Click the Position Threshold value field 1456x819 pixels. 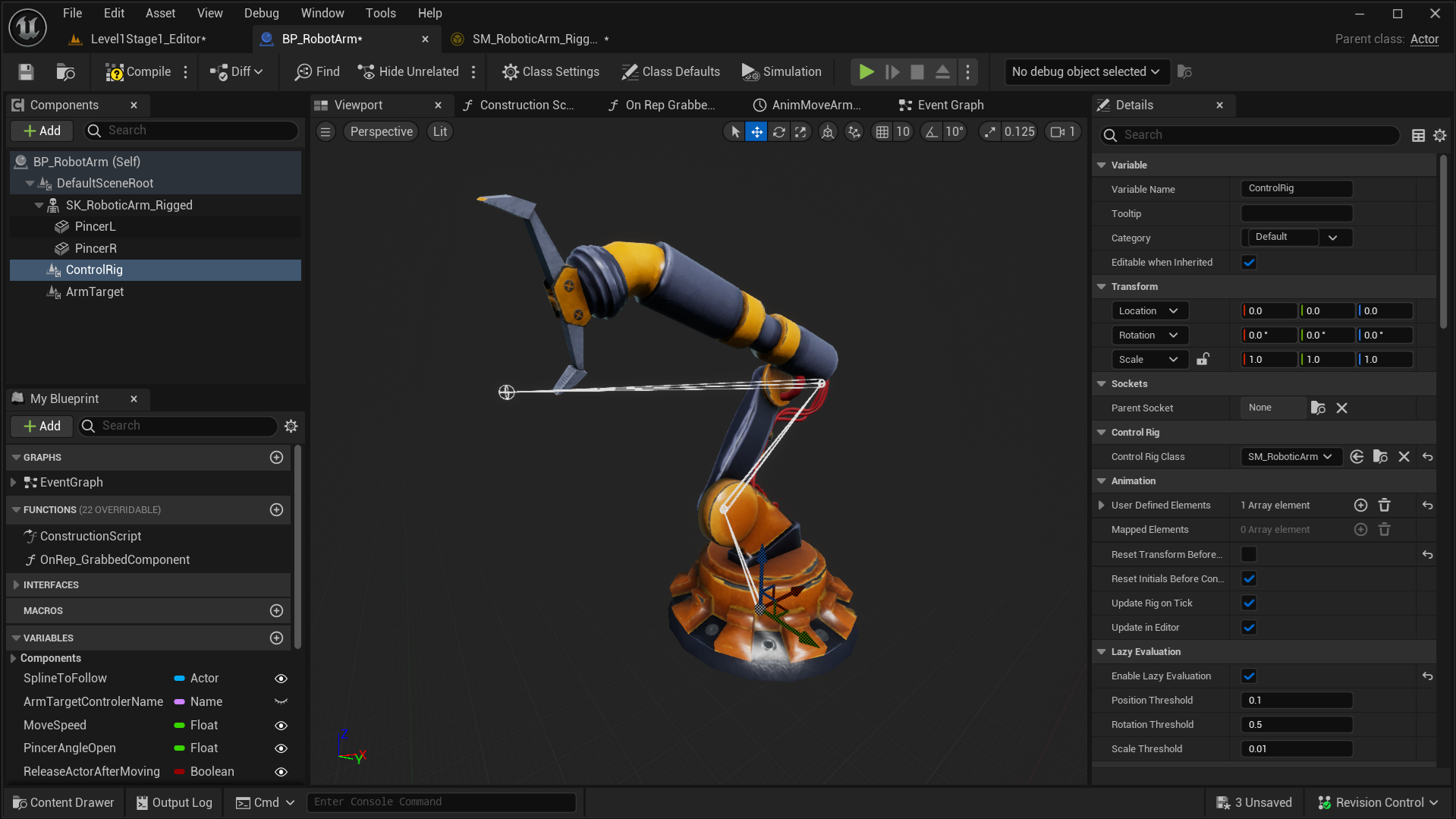[x=1296, y=700]
